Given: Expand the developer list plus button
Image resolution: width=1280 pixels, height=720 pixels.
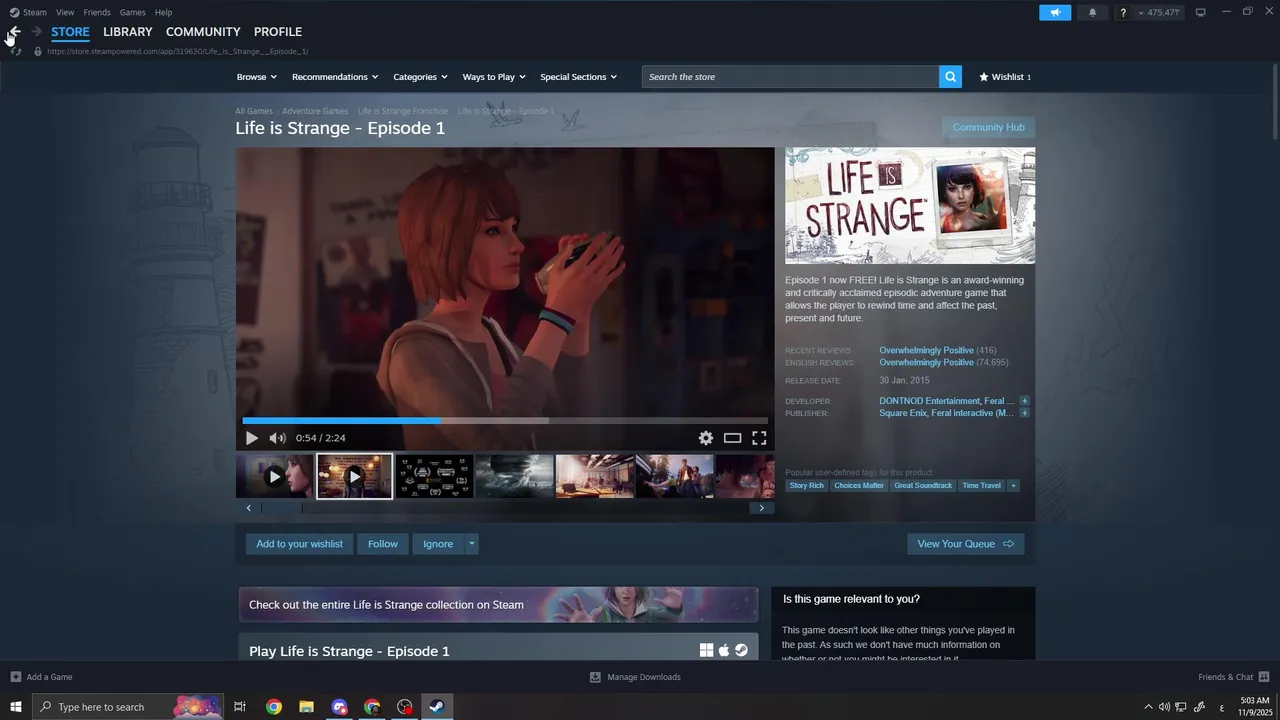Looking at the screenshot, I should point(1024,401).
